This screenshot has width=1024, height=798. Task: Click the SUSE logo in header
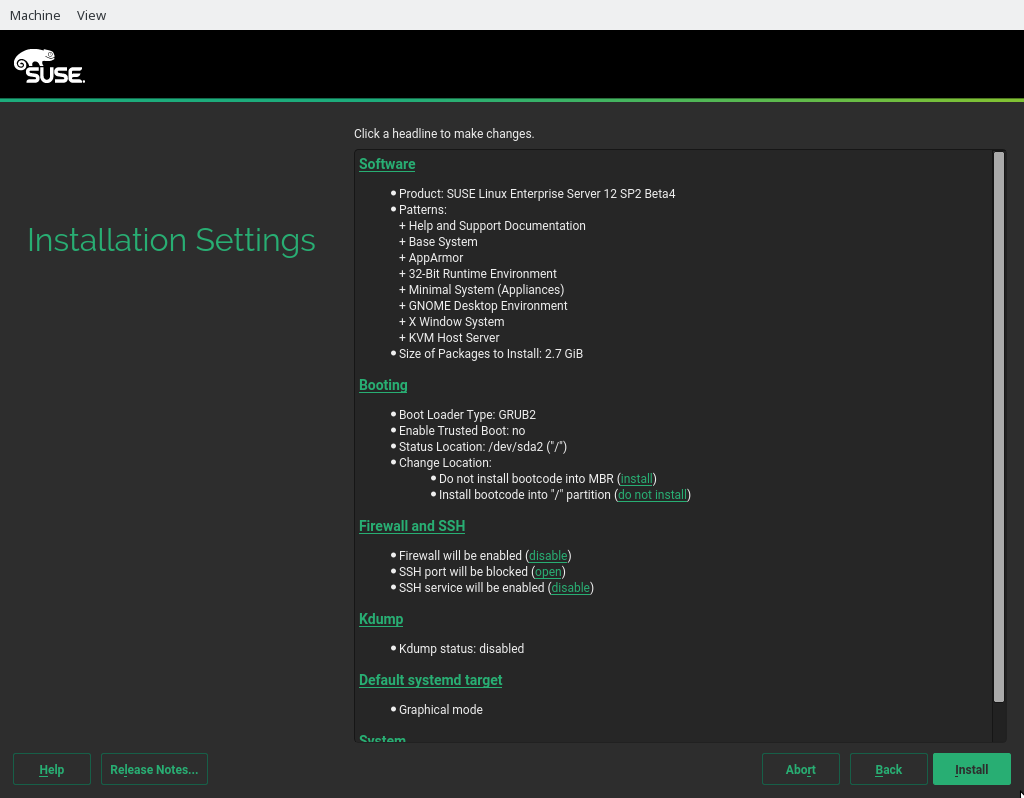[x=49, y=66]
